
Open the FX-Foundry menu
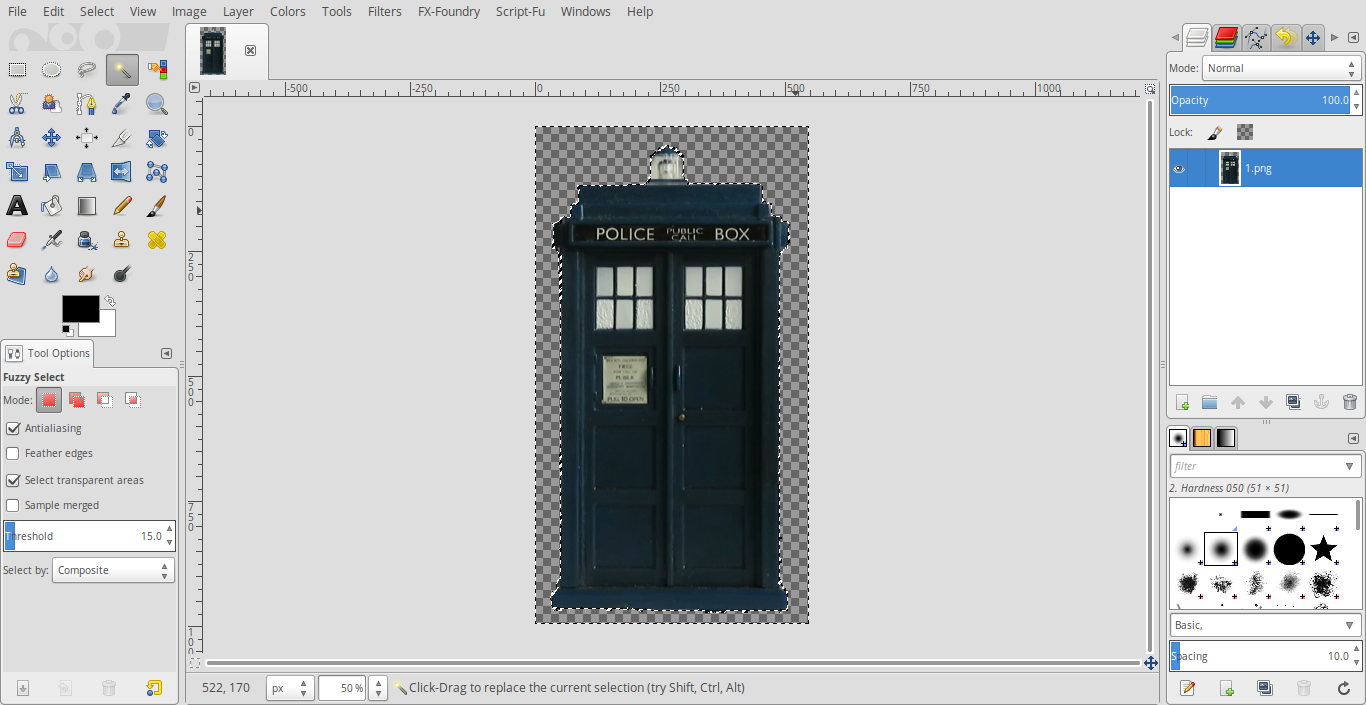pyautogui.click(x=449, y=11)
